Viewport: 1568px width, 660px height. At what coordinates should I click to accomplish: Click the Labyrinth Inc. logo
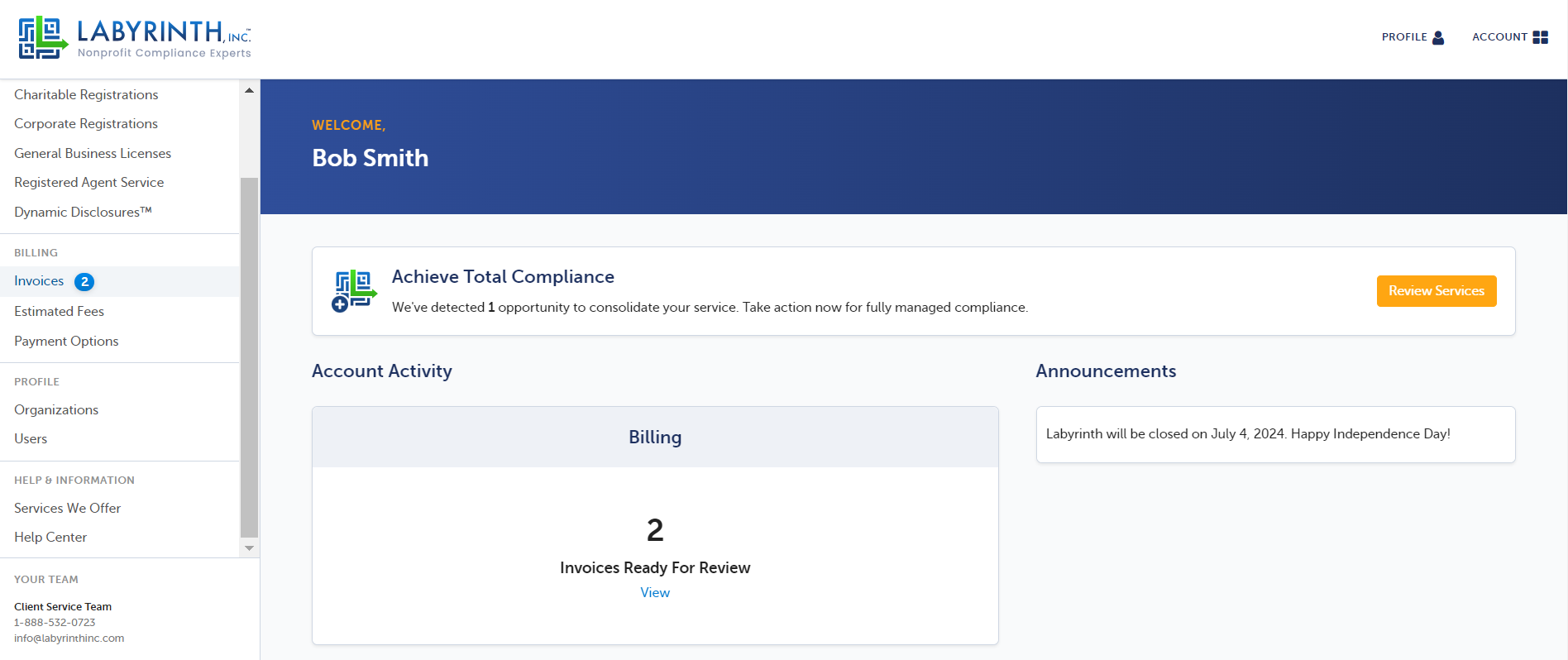(135, 38)
